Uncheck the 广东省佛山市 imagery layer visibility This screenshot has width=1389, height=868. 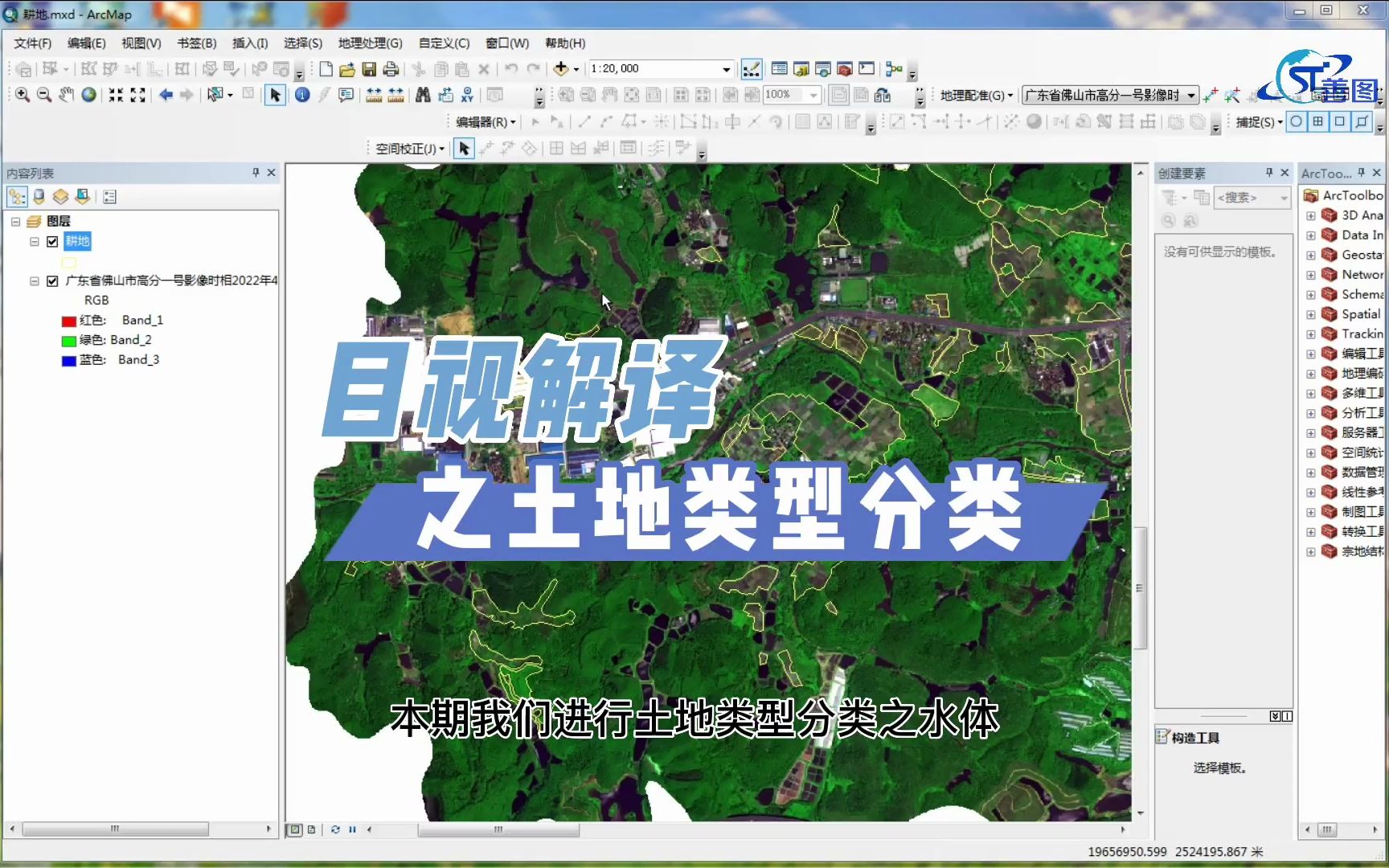coord(52,280)
